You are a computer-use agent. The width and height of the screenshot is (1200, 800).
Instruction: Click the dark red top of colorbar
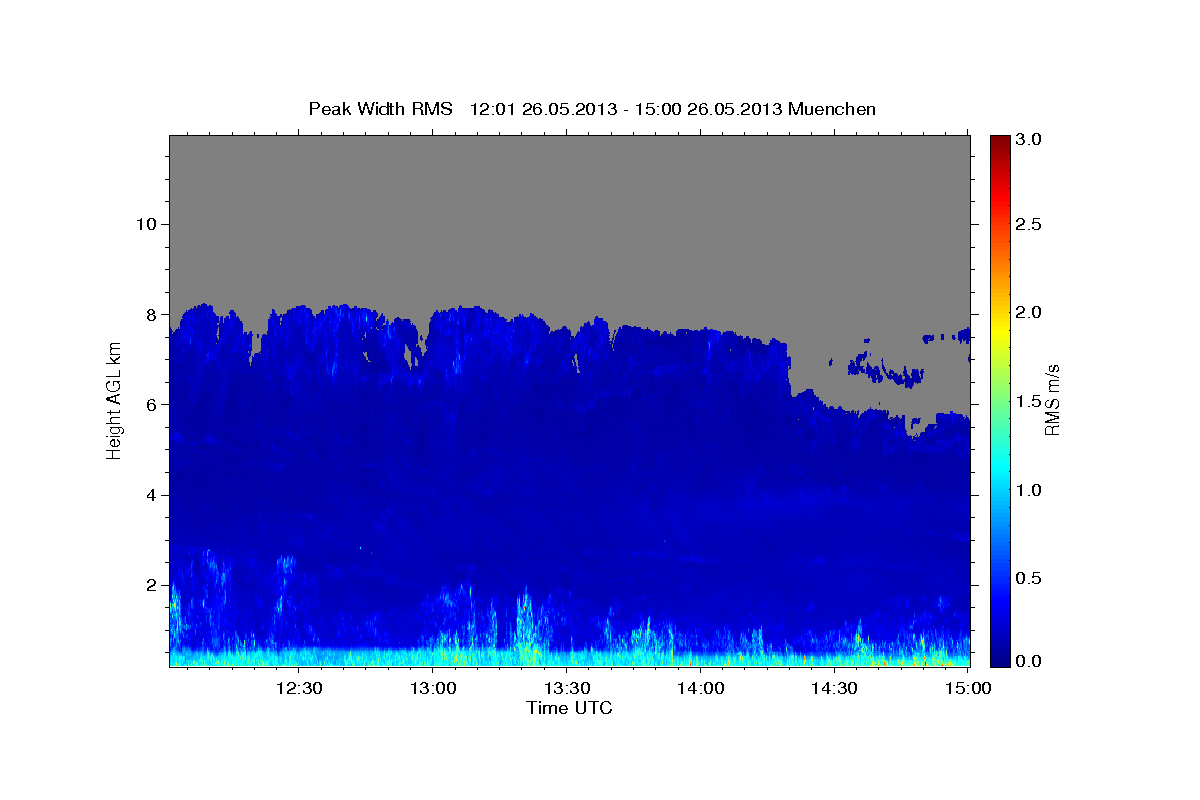999,142
